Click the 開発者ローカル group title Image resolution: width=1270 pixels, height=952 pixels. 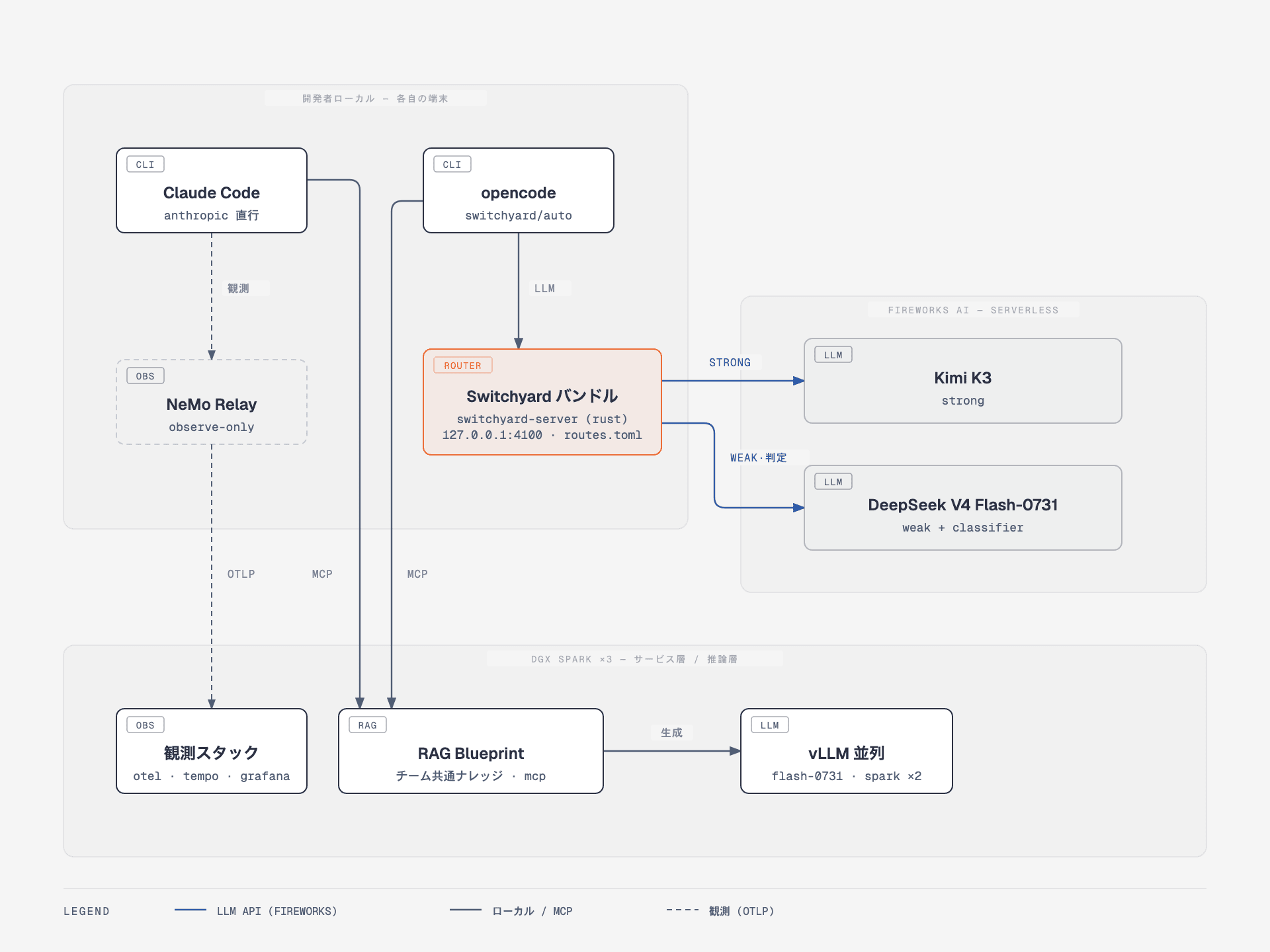(x=375, y=99)
